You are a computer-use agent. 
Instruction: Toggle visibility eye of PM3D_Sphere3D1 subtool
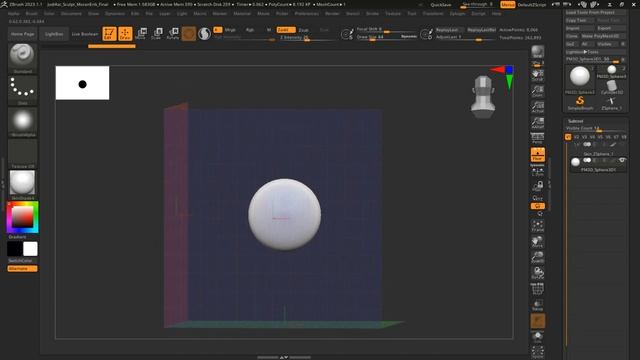click(x=622, y=160)
